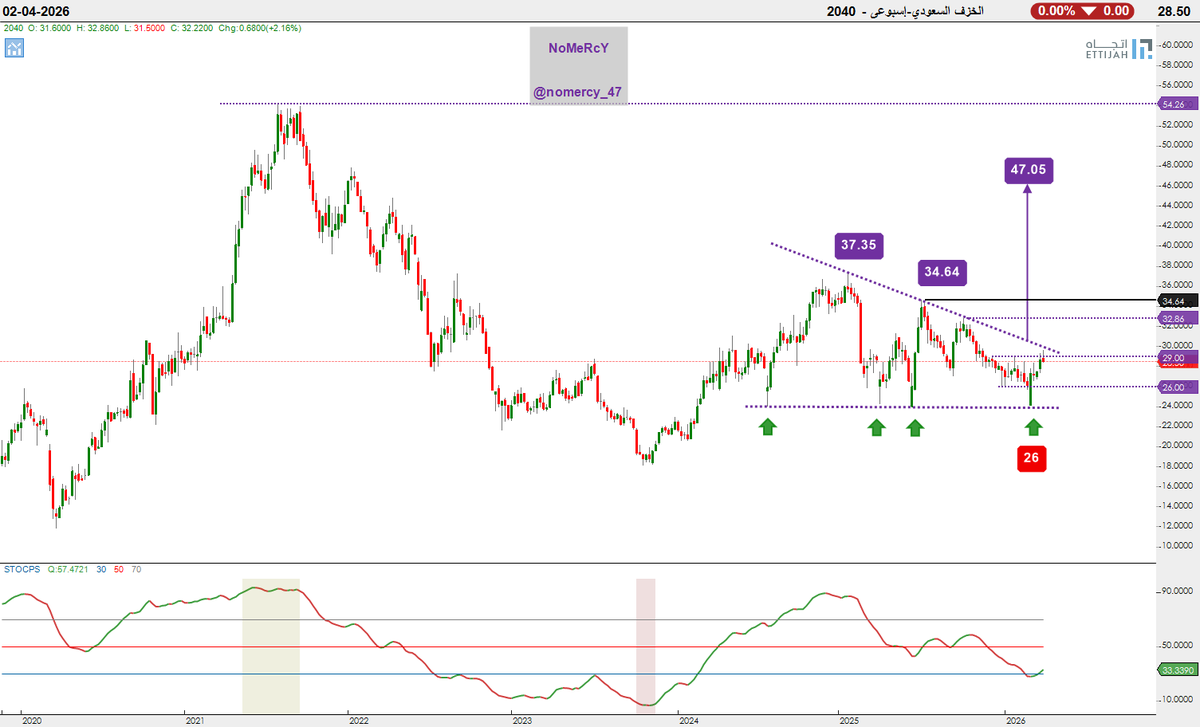Click the 2021 label on the time axis
Image resolution: width=1200 pixels, height=727 pixels.
pos(195,720)
